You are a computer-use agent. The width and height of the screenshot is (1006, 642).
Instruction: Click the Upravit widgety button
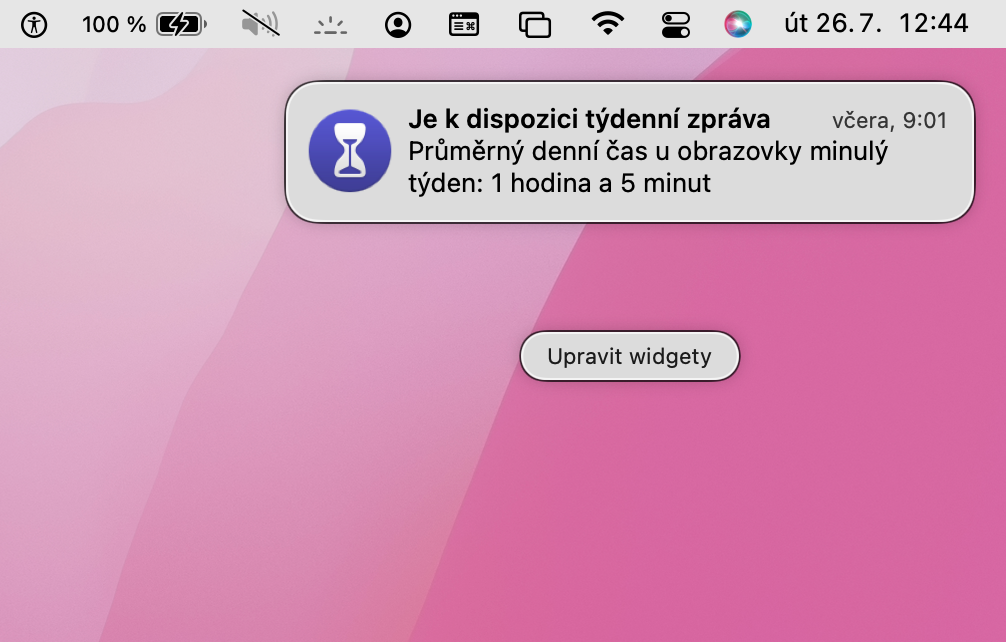click(629, 356)
